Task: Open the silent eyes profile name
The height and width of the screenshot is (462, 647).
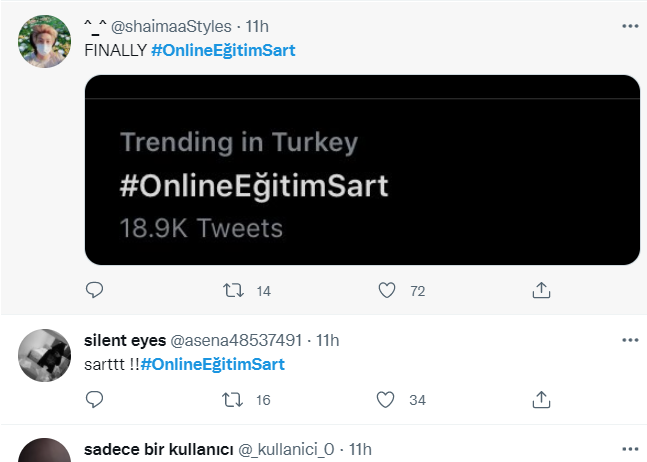Action: tap(125, 340)
